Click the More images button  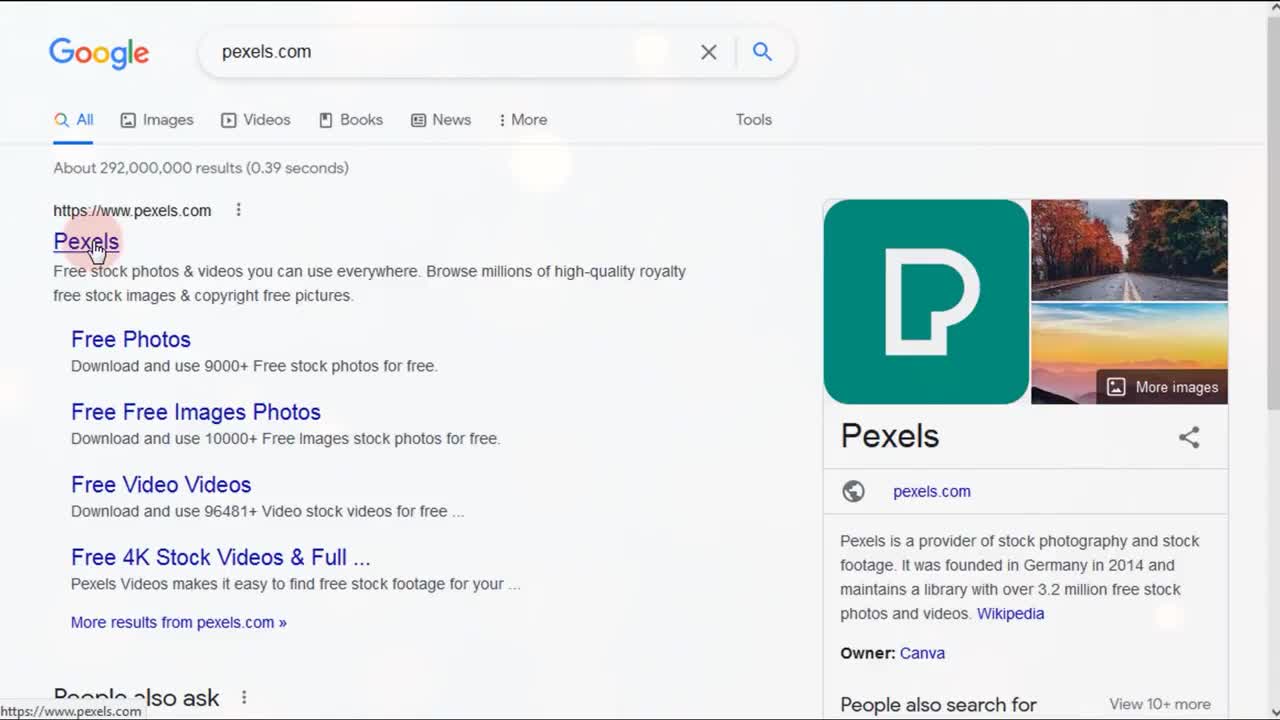(x=1162, y=387)
